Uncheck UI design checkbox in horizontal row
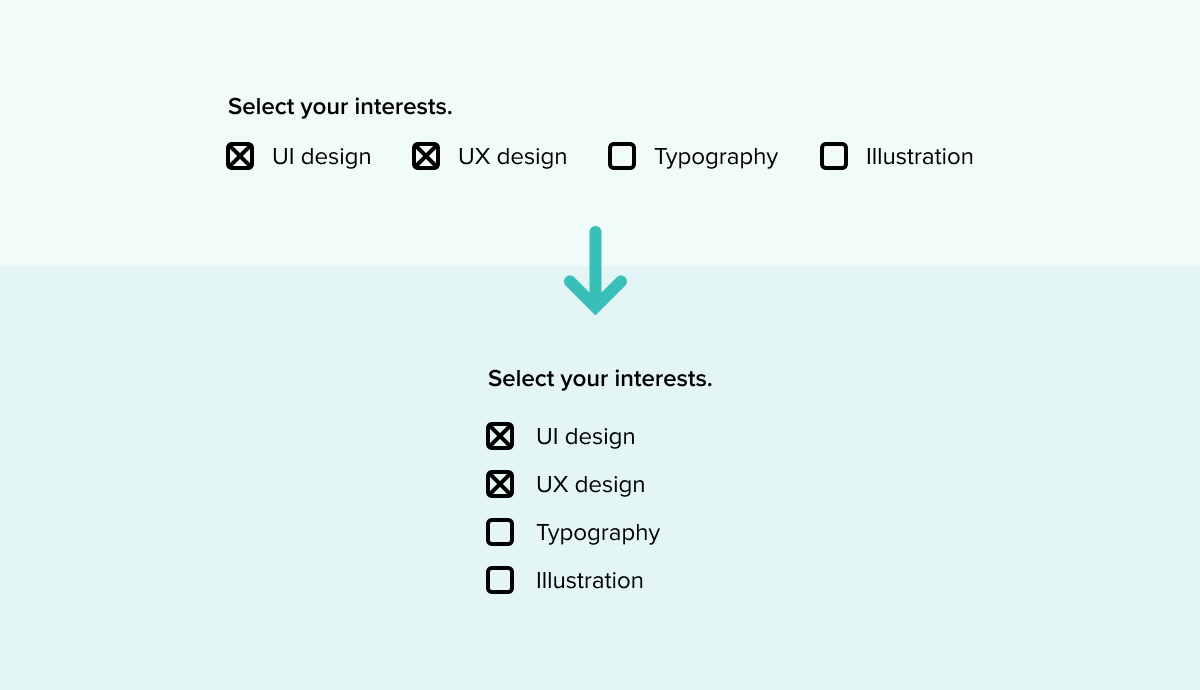 click(x=240, y=156)
